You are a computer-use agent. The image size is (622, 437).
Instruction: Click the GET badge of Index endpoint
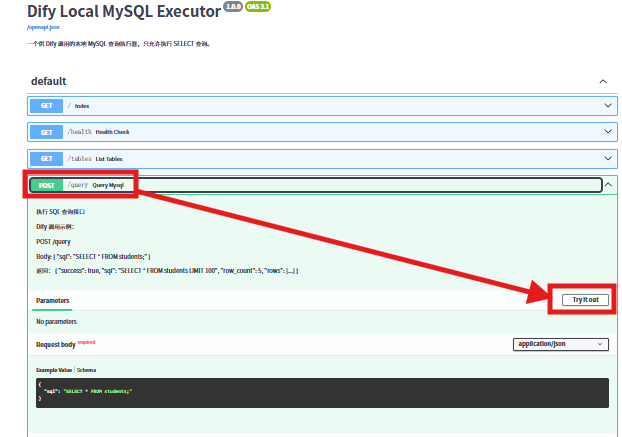click(46, 106)
